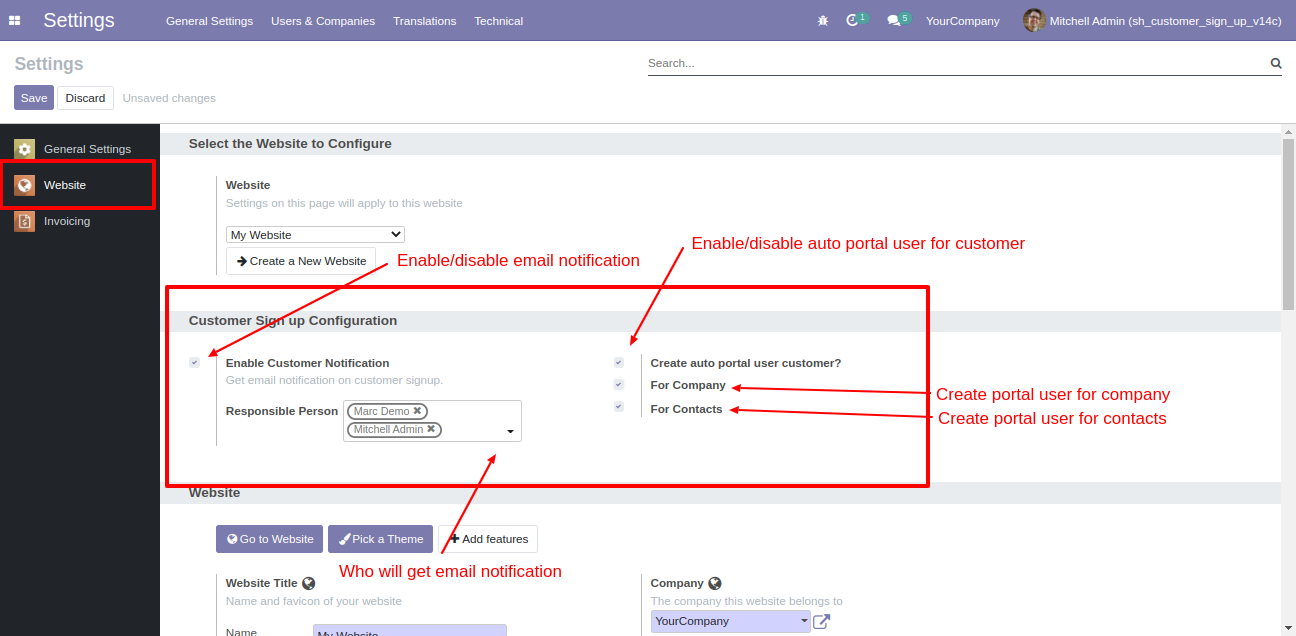Viewport: 1296px width, 636px height.
Task: Click the Settings title in top bar
Action: click(x=79, y=20)
